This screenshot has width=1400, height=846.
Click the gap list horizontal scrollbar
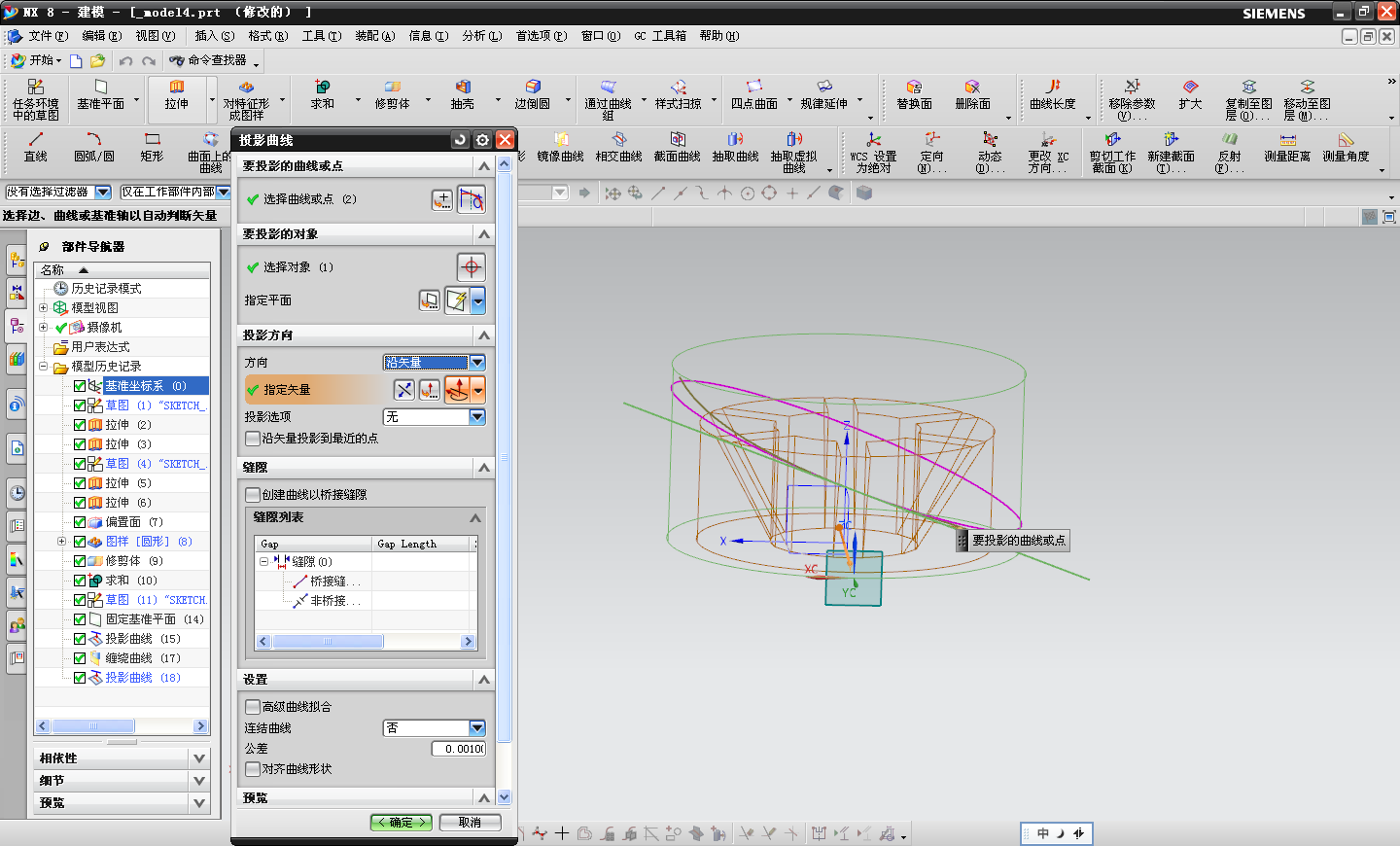coord(328,642)
